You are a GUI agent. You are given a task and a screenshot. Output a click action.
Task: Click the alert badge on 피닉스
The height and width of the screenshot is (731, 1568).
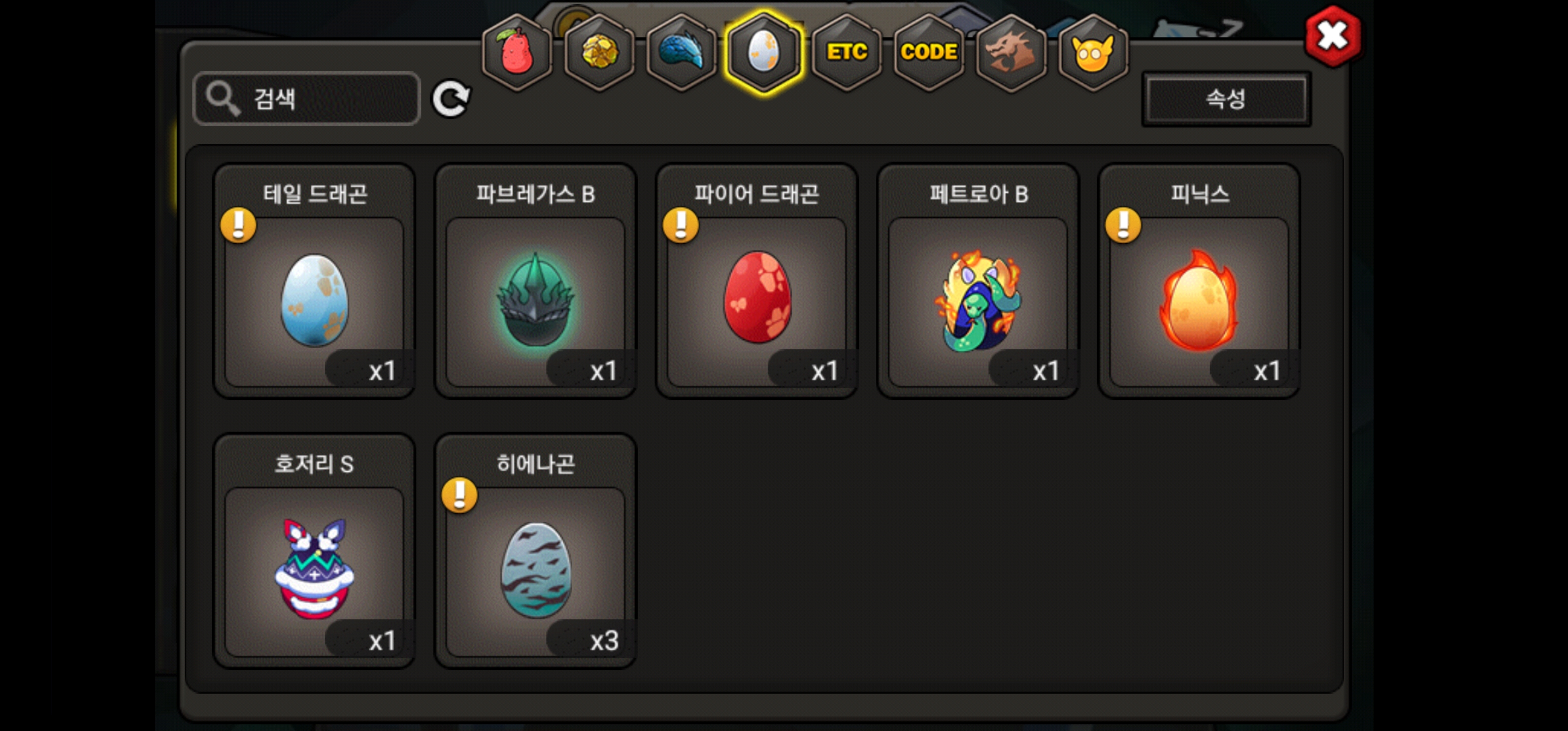coord(1123,225)
